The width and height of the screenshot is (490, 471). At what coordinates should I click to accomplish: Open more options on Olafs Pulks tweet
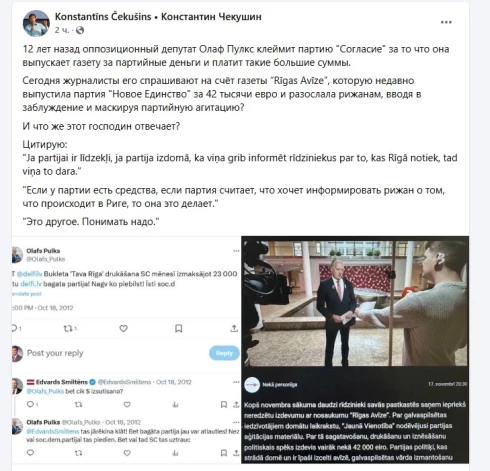coord(236,251)
